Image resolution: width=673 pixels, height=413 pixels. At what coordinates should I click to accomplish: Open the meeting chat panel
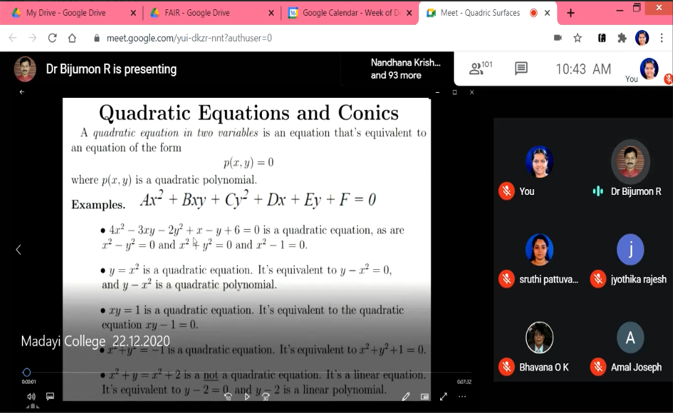[521, 69]
